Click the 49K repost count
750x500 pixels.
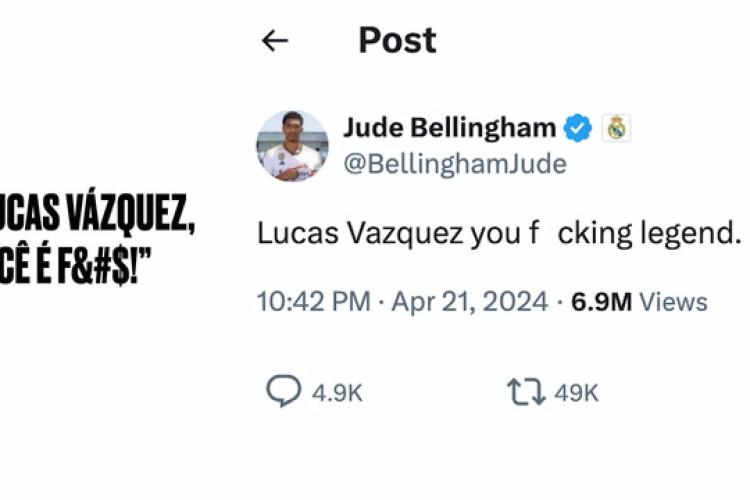576,393
